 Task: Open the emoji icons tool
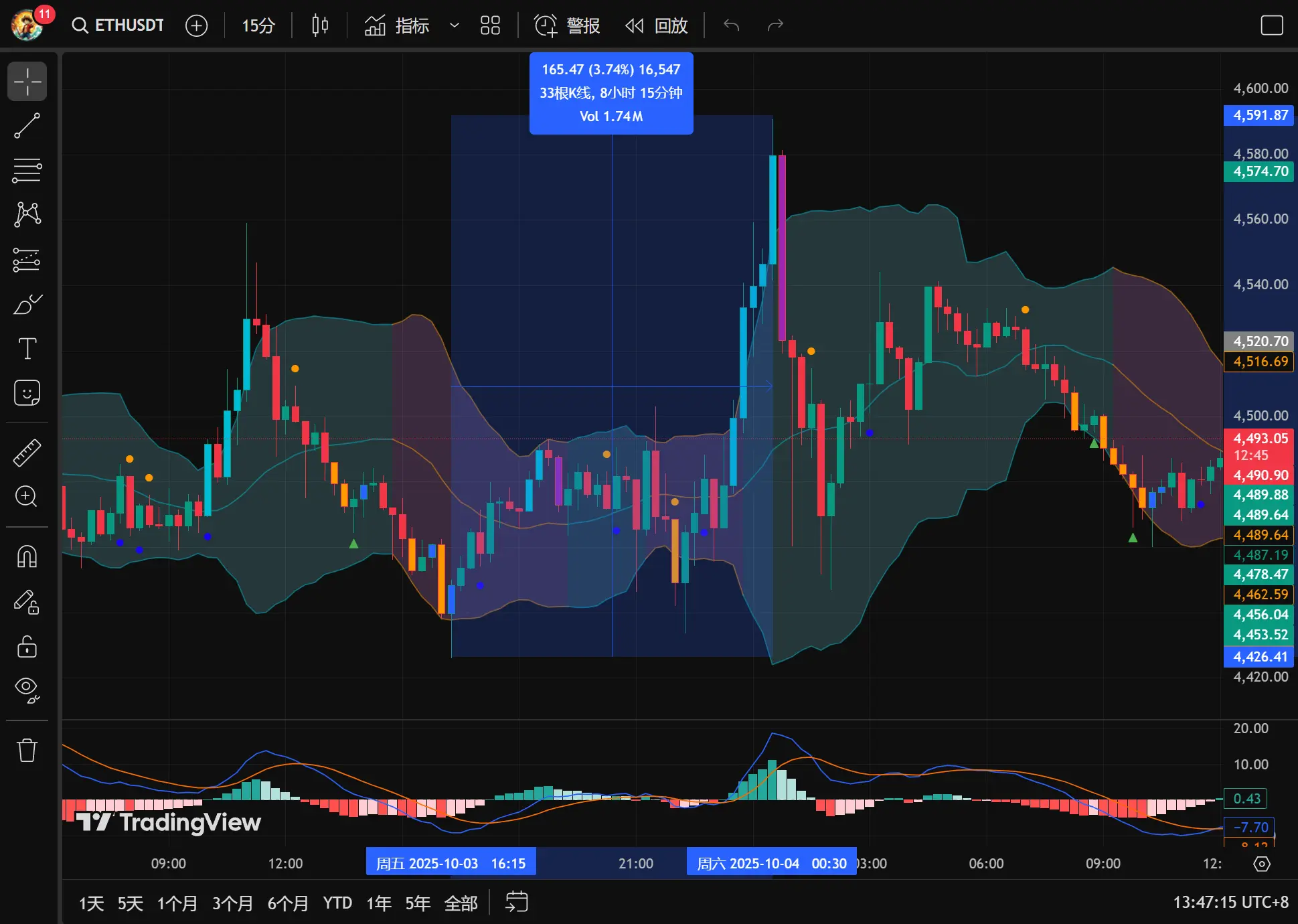[x=27, y=393]
